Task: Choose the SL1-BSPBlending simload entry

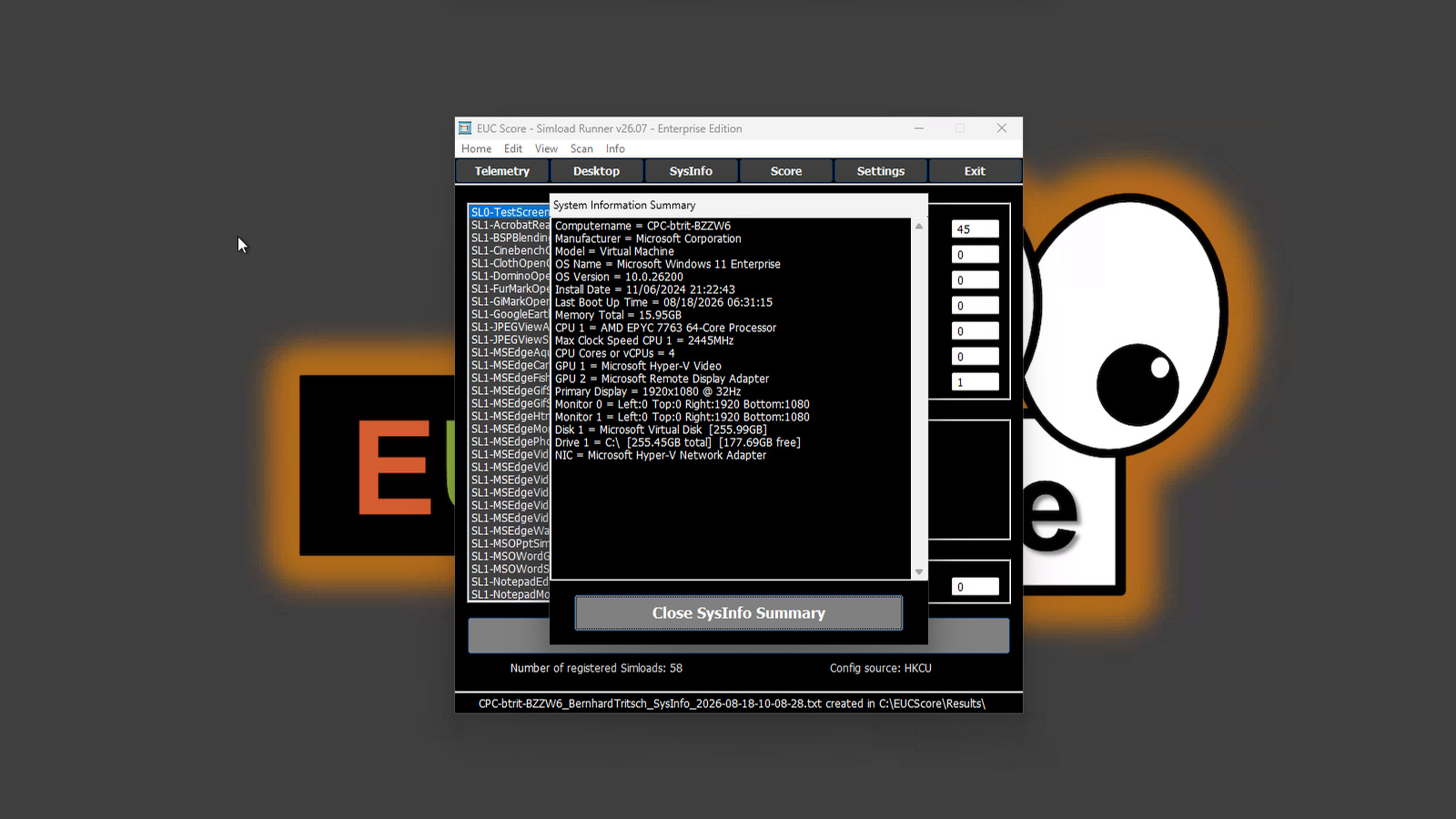Action: point(510,238)
